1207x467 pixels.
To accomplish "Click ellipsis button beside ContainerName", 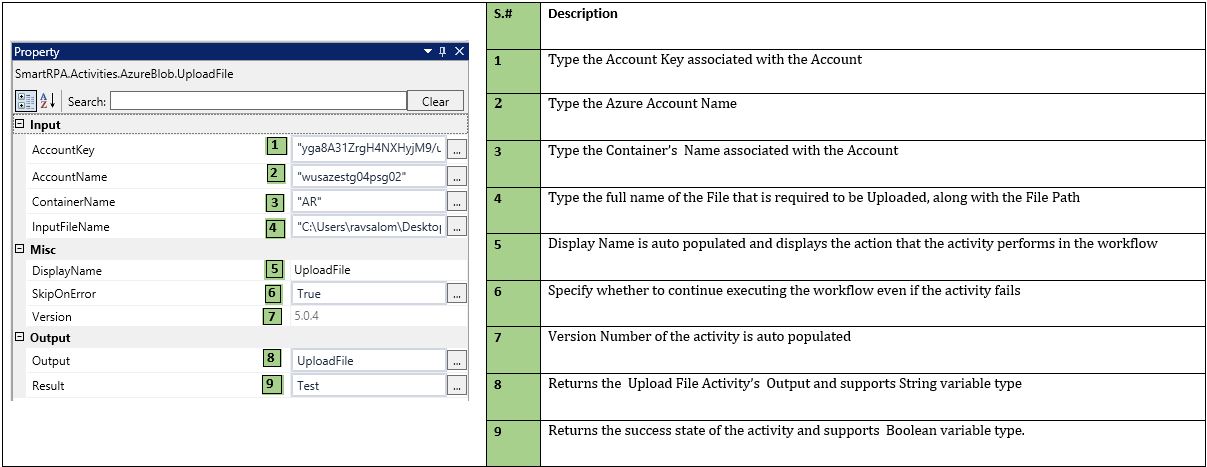I will pyautogui.click(x=457, y=202).
